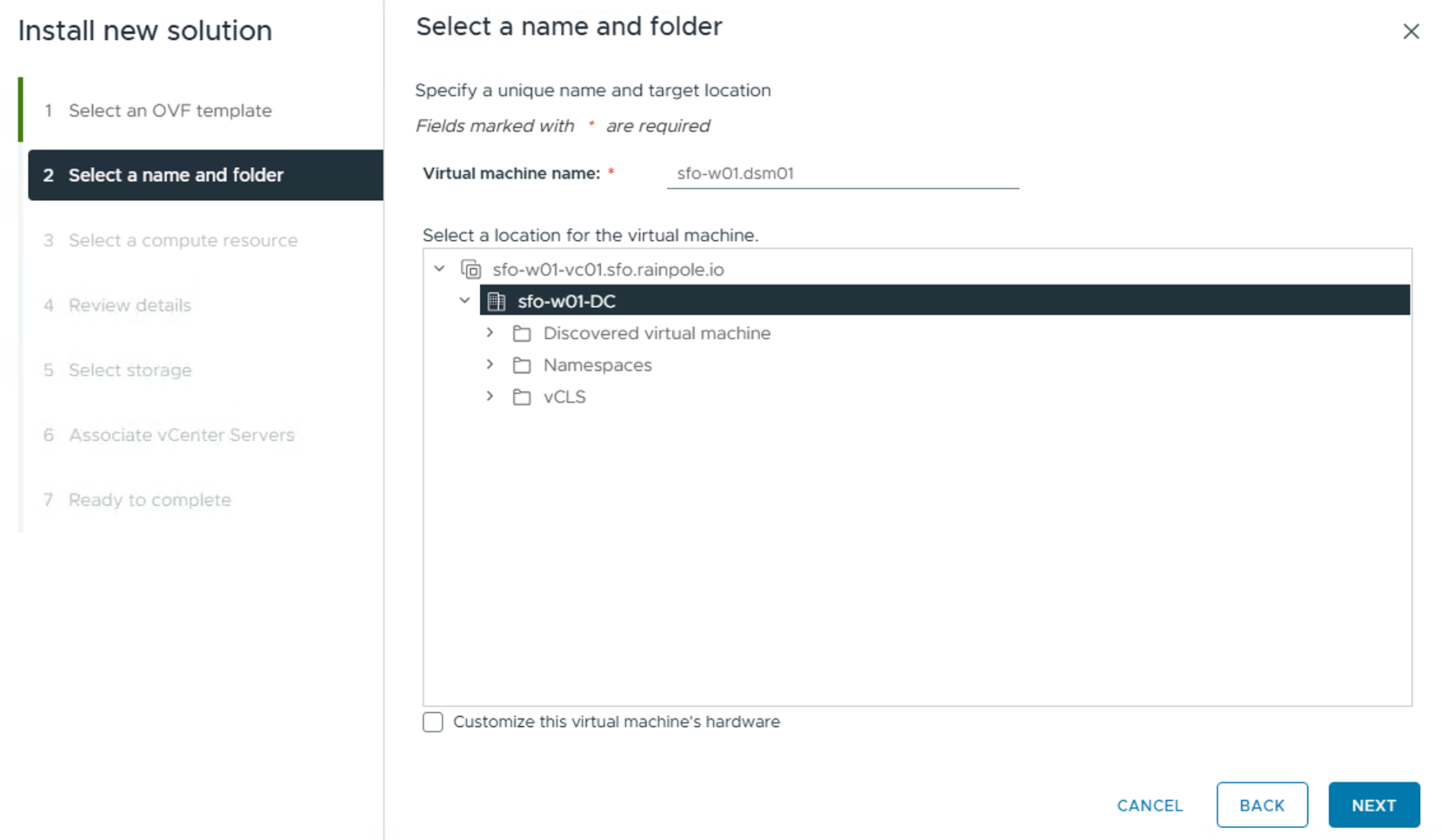Go to step 1 Select an OVF template

170,110
